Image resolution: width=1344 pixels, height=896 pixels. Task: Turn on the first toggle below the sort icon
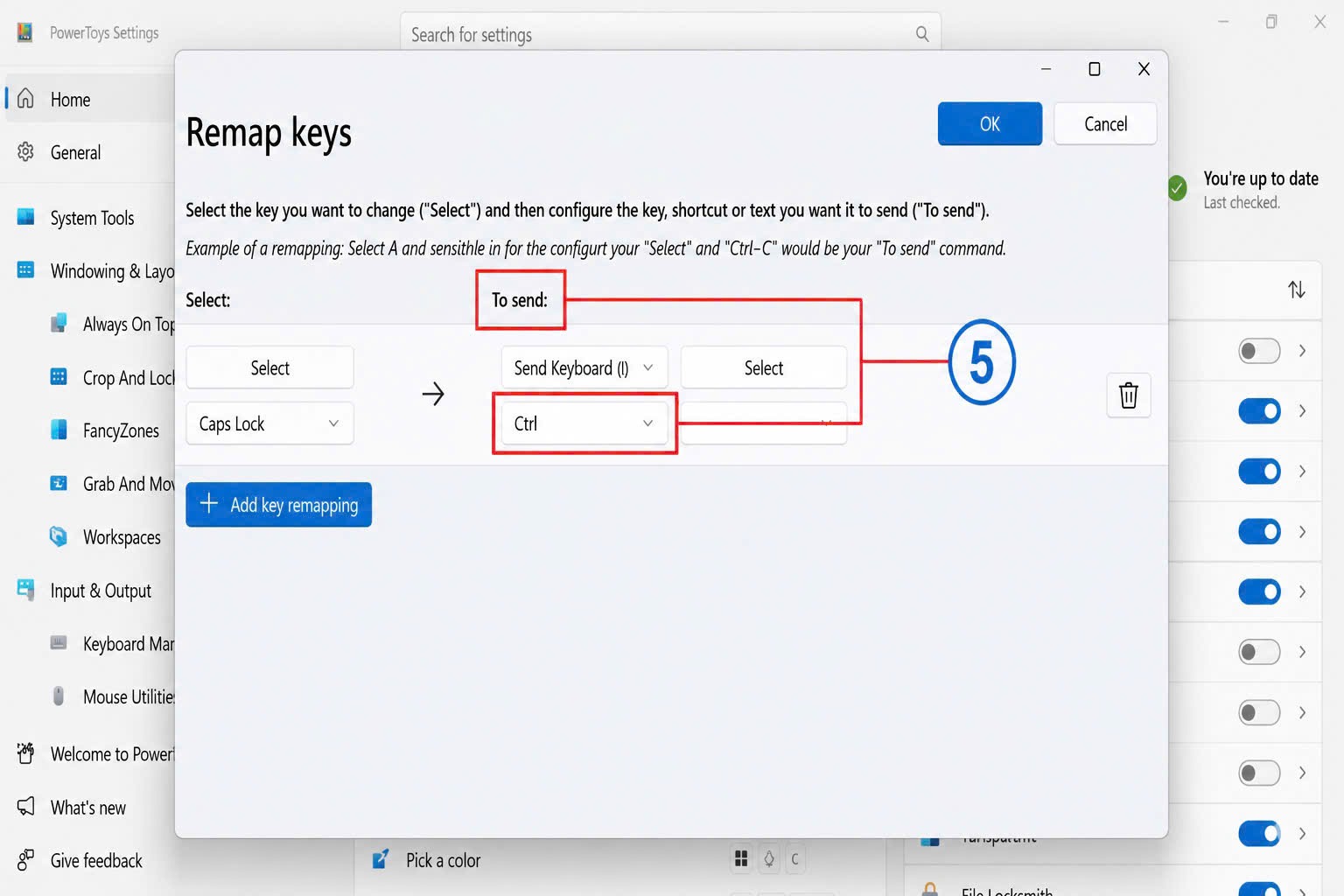(1259, 351)
